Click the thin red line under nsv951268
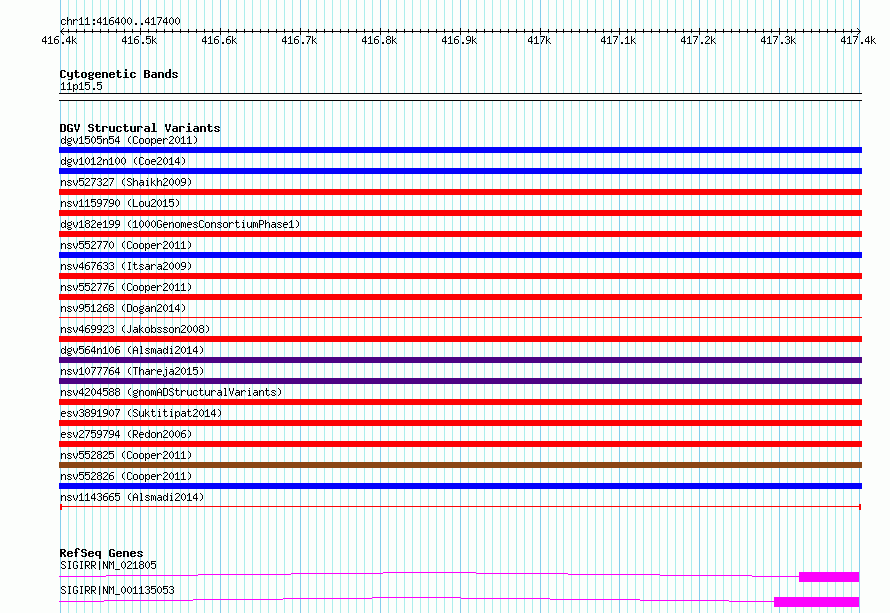This screenshot has height=613, width=890. click(x=460, y=318)
